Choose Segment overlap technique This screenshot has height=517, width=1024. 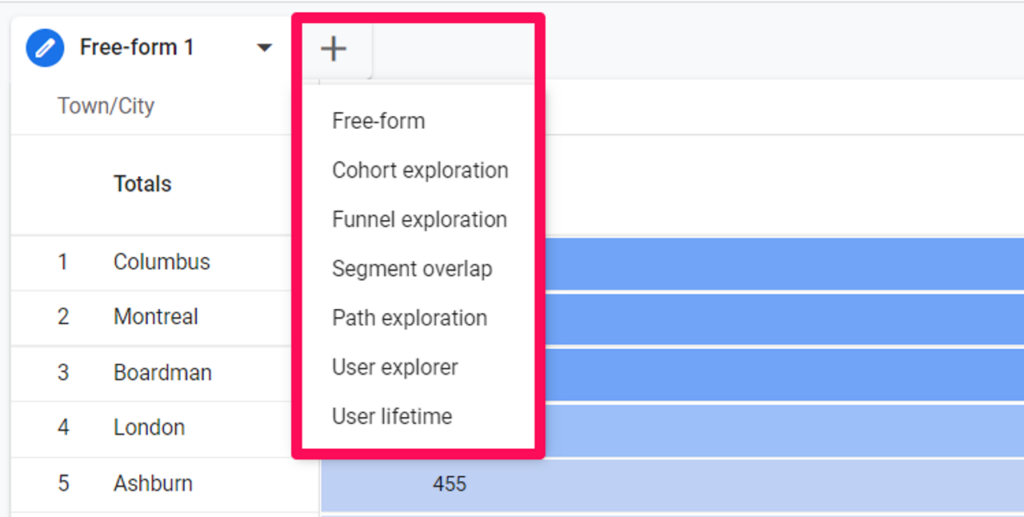(x=412, y=269)
